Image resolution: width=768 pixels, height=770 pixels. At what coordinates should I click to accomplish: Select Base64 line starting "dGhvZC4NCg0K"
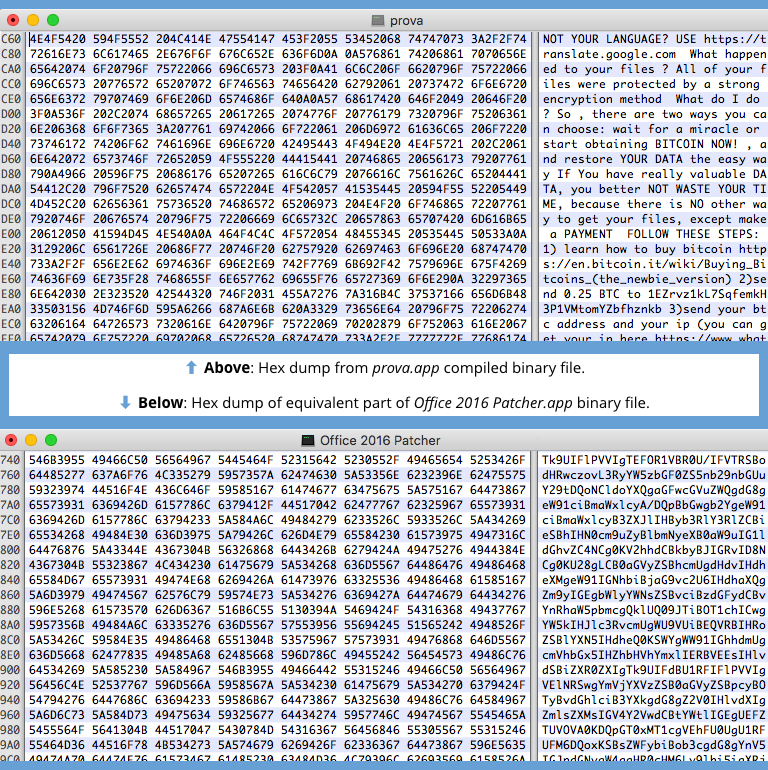pyautogui.click(x=654, y=550)
